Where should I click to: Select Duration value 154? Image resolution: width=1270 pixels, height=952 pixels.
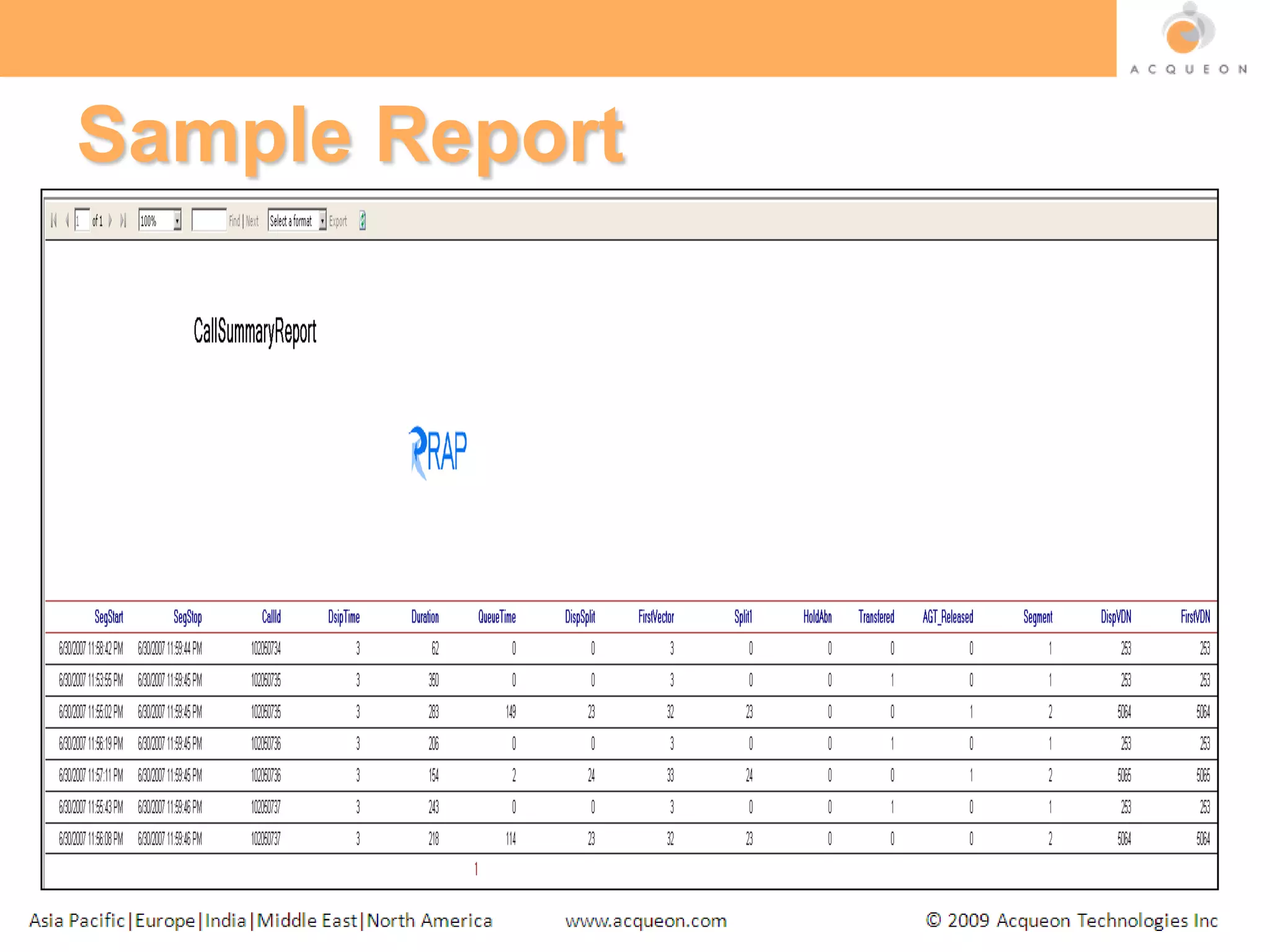click(x=433, y=775)
